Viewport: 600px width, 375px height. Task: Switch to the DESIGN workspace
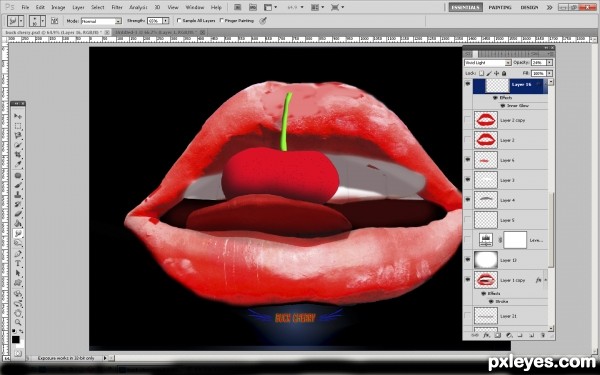(x=529, y=7)
